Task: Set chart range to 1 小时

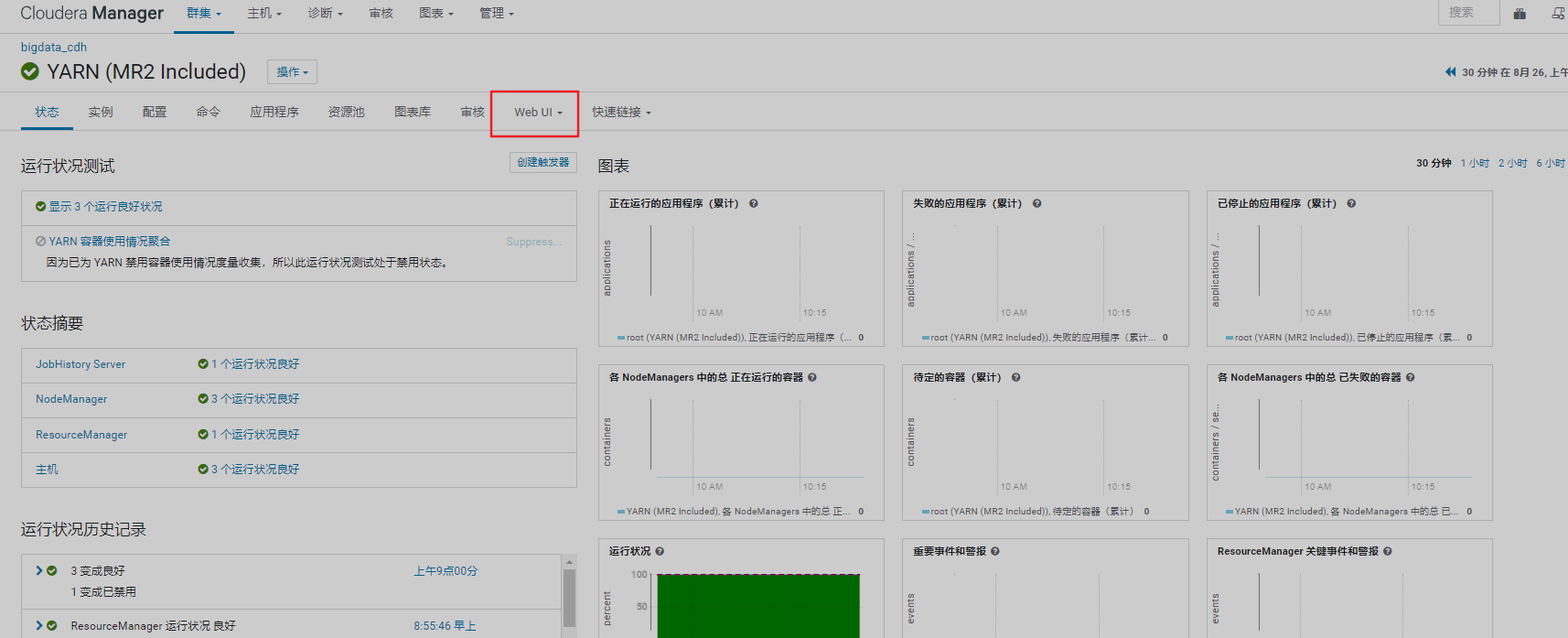Action: pos(1475,163)
